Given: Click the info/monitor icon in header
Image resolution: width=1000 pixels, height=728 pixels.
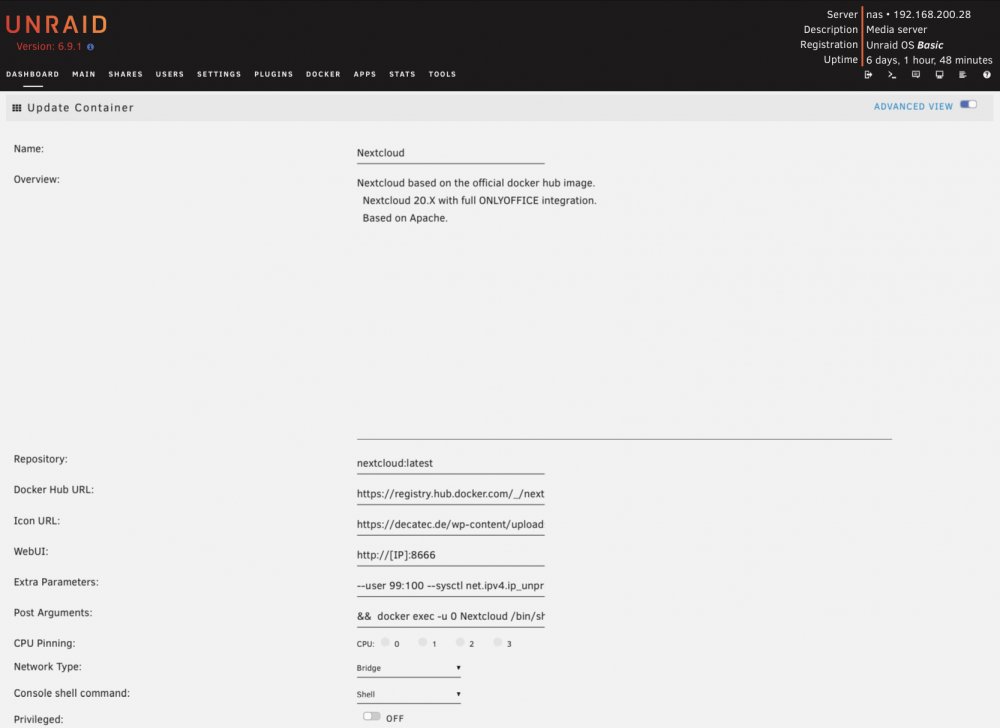Looking at the screenshot, I should pos(939,75).
